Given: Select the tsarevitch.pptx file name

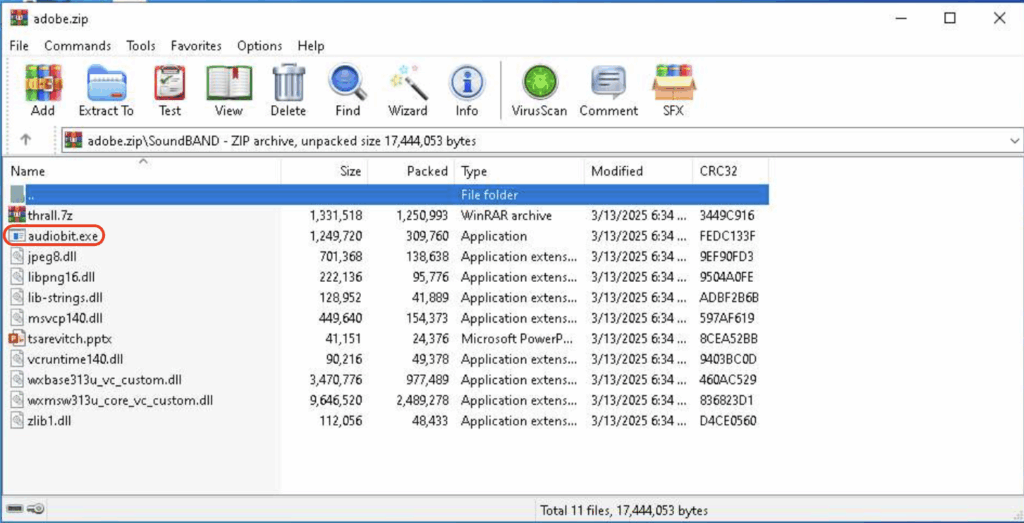Looking at the screenshot, I should 71,339.
